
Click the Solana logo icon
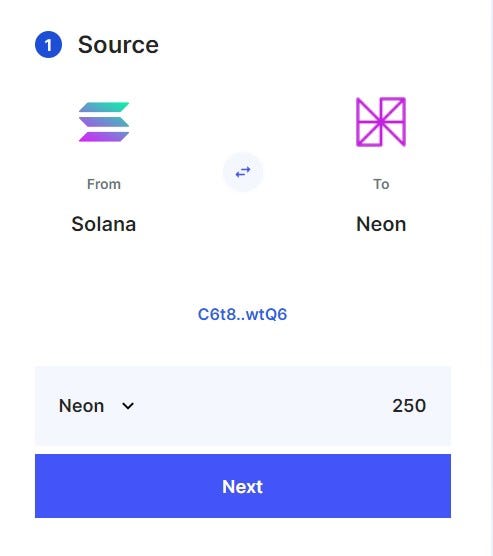(104, 122)
